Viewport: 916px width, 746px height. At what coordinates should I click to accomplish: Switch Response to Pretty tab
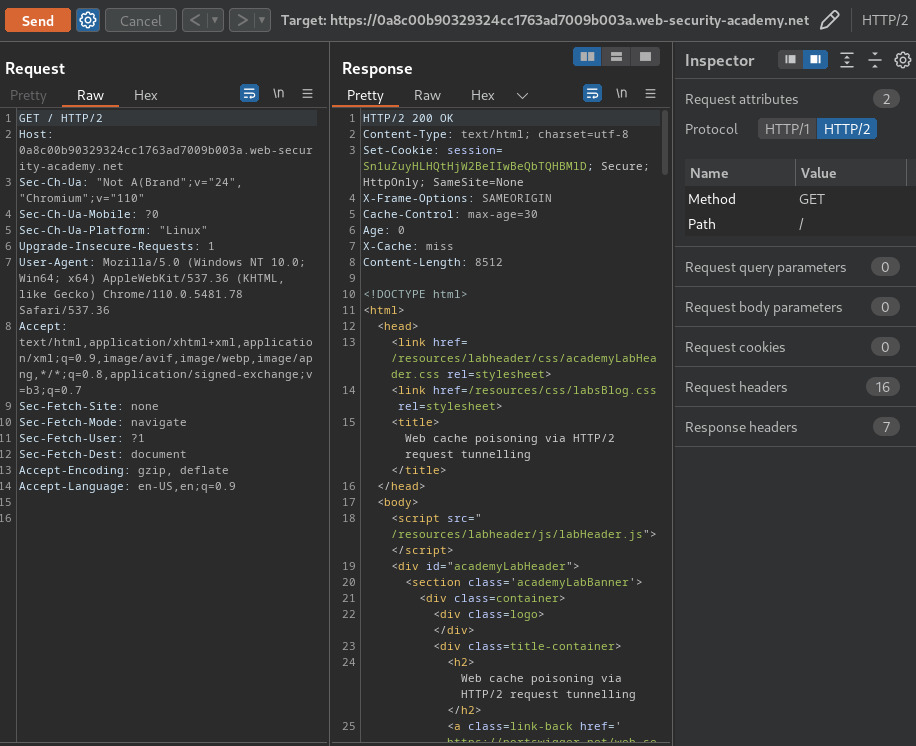[365, 95]
